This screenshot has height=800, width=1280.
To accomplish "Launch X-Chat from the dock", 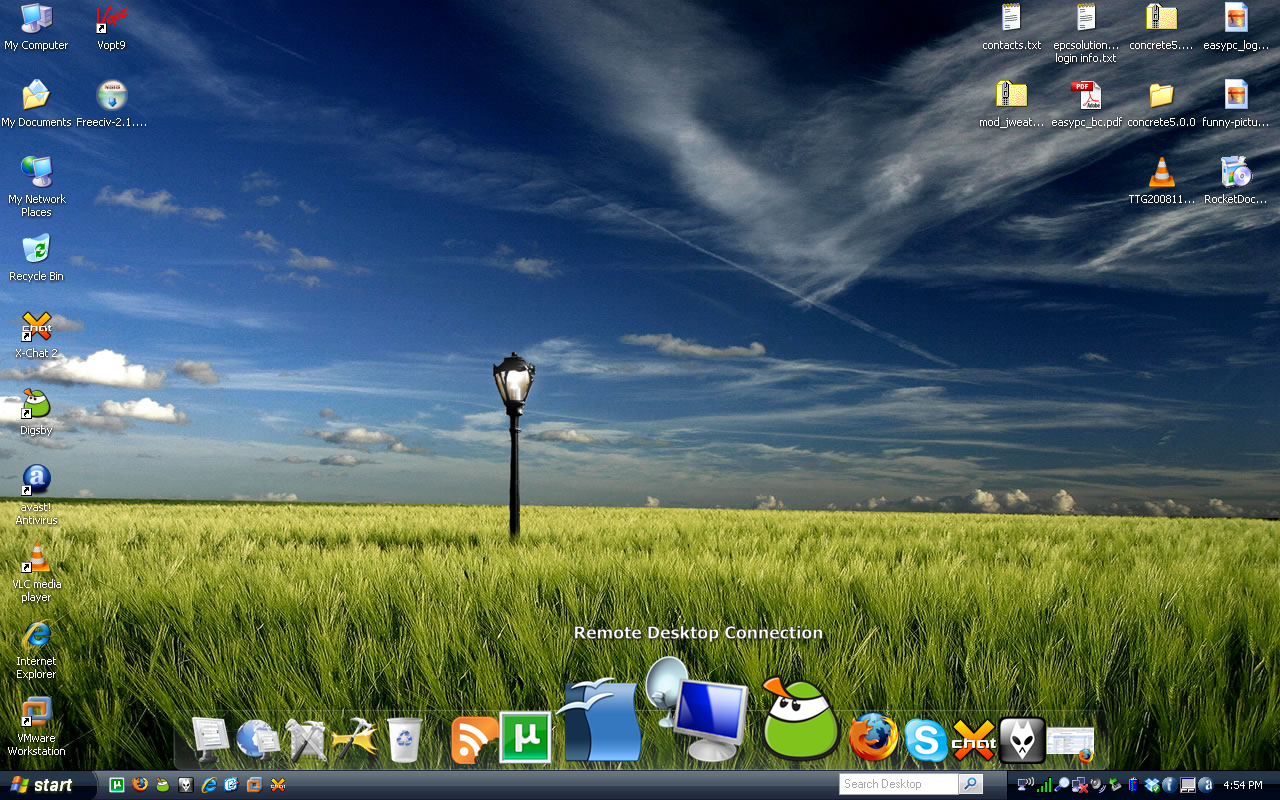I will [972, 740].
